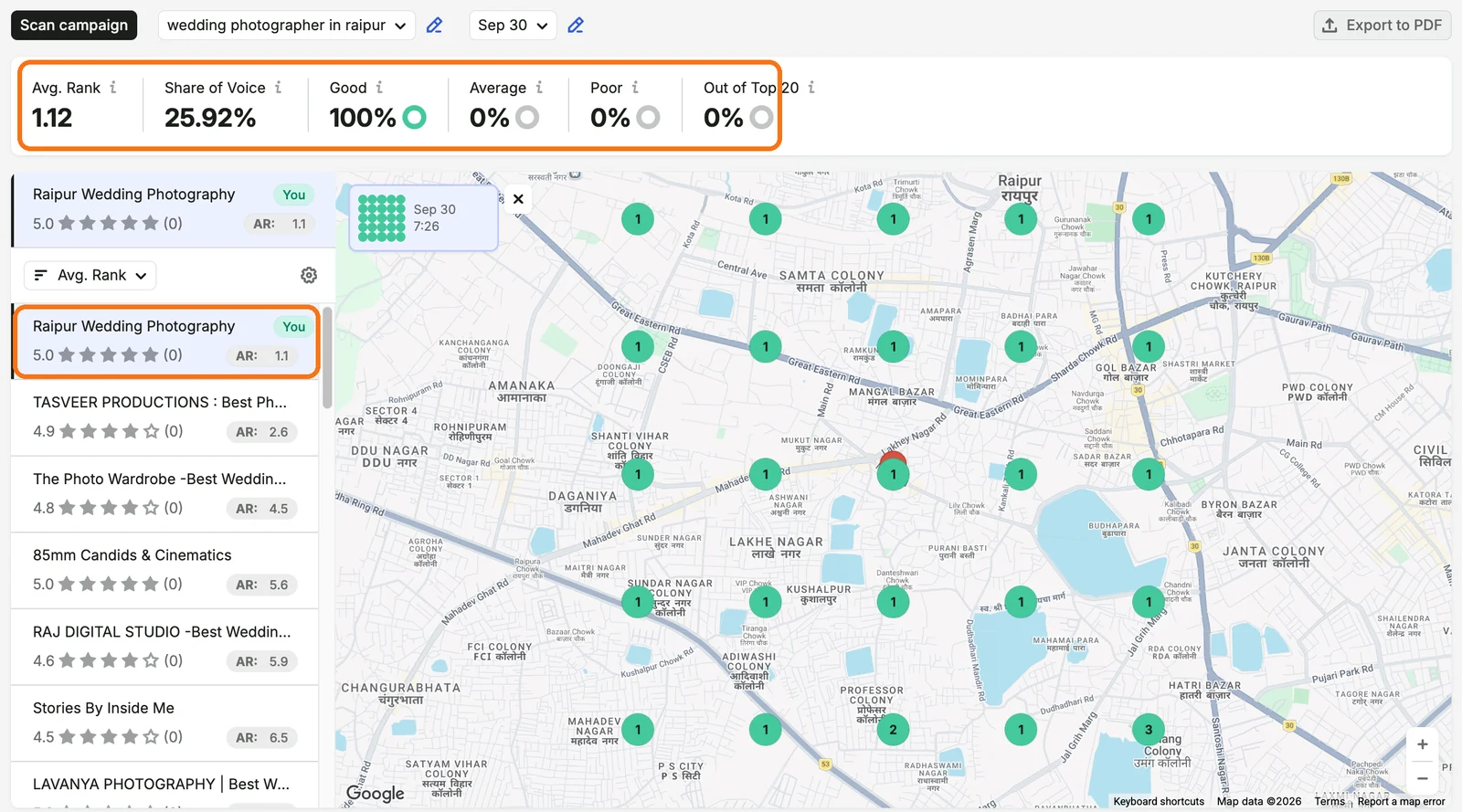Image resolution: width=1462 pixels, height=812 pixels.
Task: Select RAJ DIGITAL STUDIO competitor row
Action: click(164, 647)
